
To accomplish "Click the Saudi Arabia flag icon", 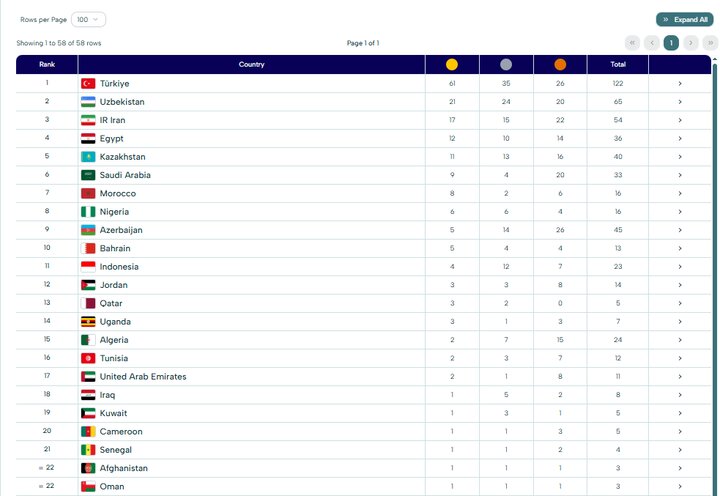I will click(x=88, y=175).
